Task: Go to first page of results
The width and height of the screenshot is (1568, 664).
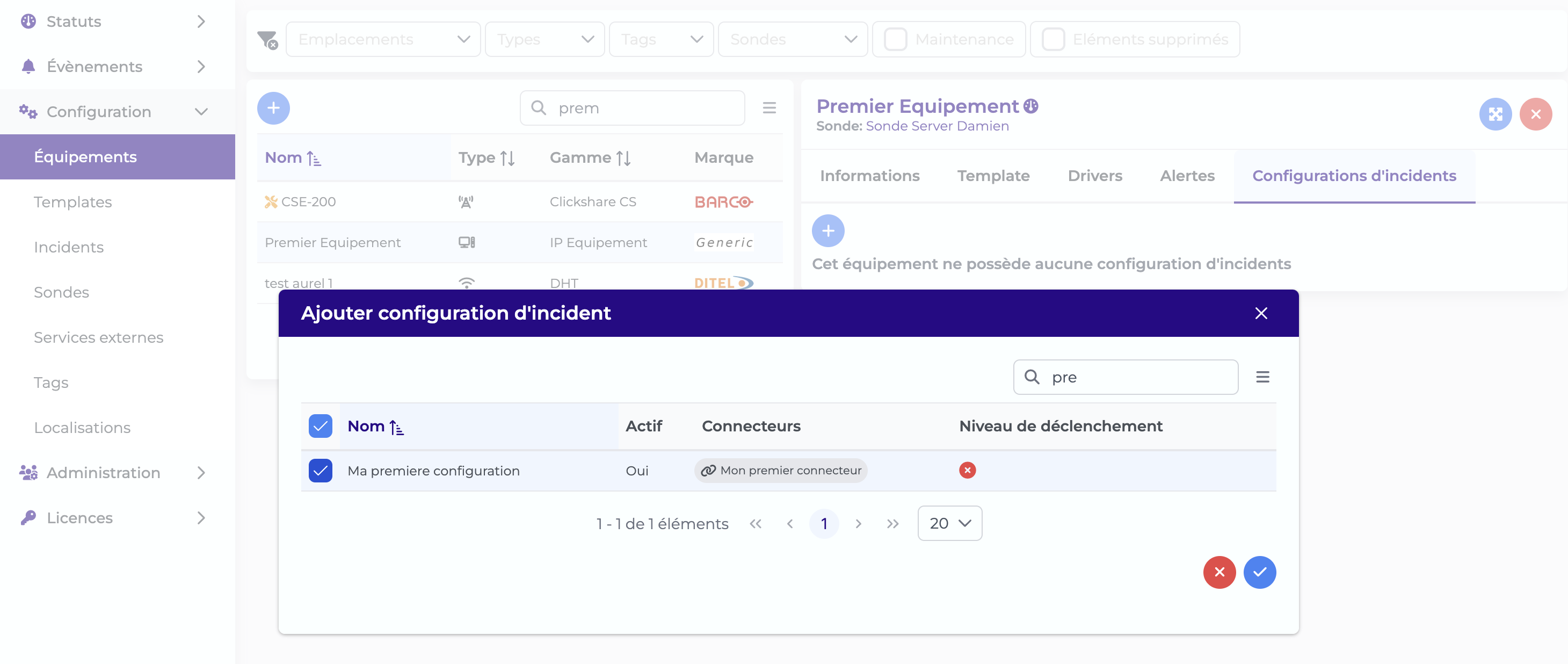Action: 756,524
